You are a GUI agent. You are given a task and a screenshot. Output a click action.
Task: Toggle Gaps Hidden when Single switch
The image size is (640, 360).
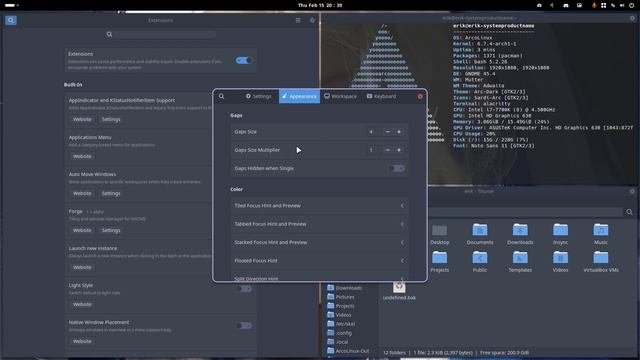(x=397, y=168)
